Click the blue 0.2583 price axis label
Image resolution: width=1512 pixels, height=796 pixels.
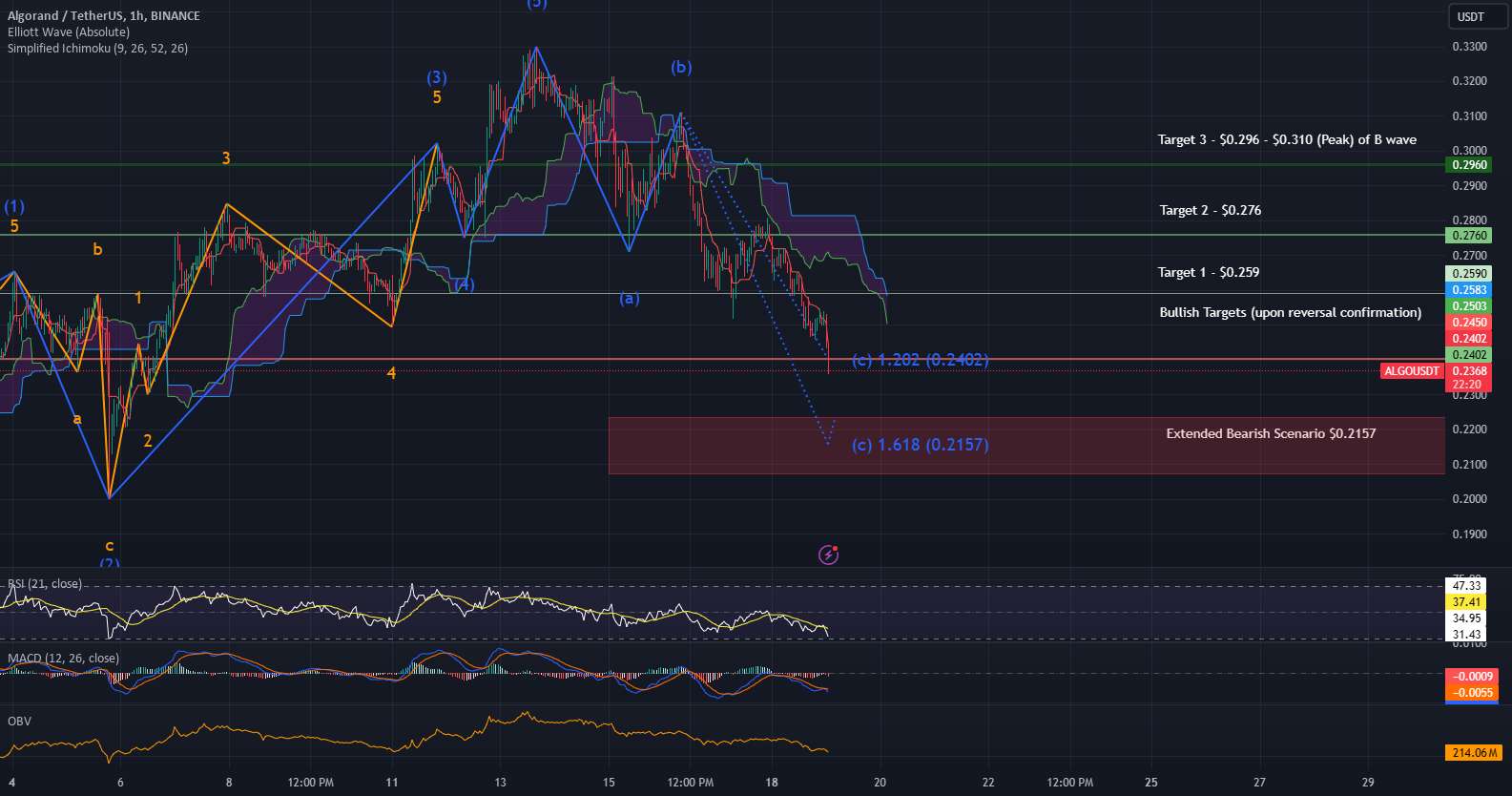1470,290
